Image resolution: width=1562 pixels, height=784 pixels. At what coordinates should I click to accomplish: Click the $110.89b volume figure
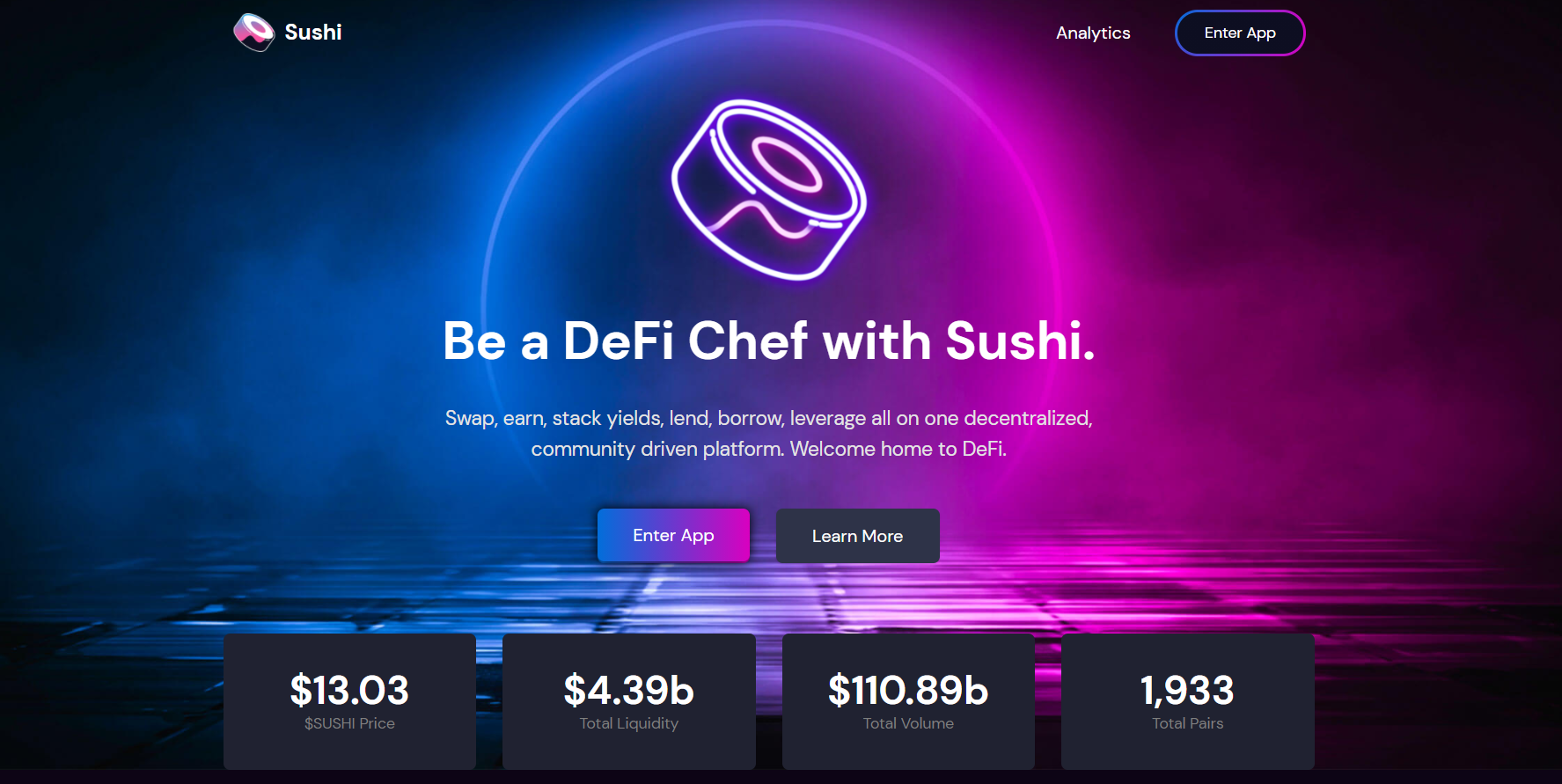[x=908, y=690]
